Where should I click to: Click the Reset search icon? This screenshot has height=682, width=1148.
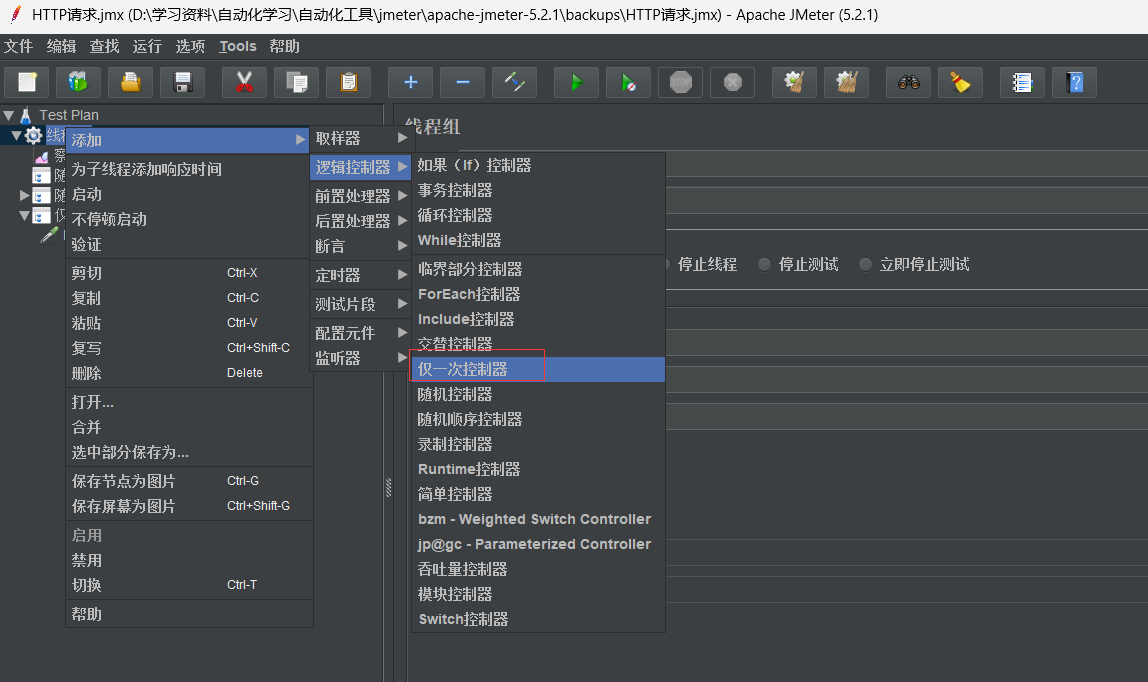(961, 82)
